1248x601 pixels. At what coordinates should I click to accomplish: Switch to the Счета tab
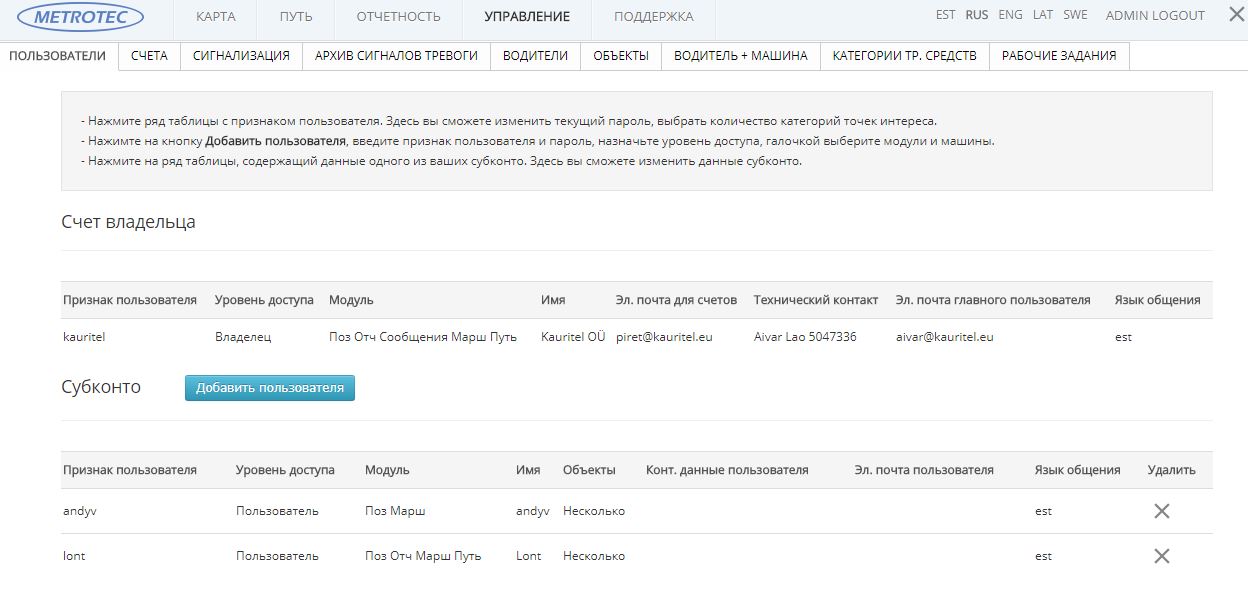[149, 56]
